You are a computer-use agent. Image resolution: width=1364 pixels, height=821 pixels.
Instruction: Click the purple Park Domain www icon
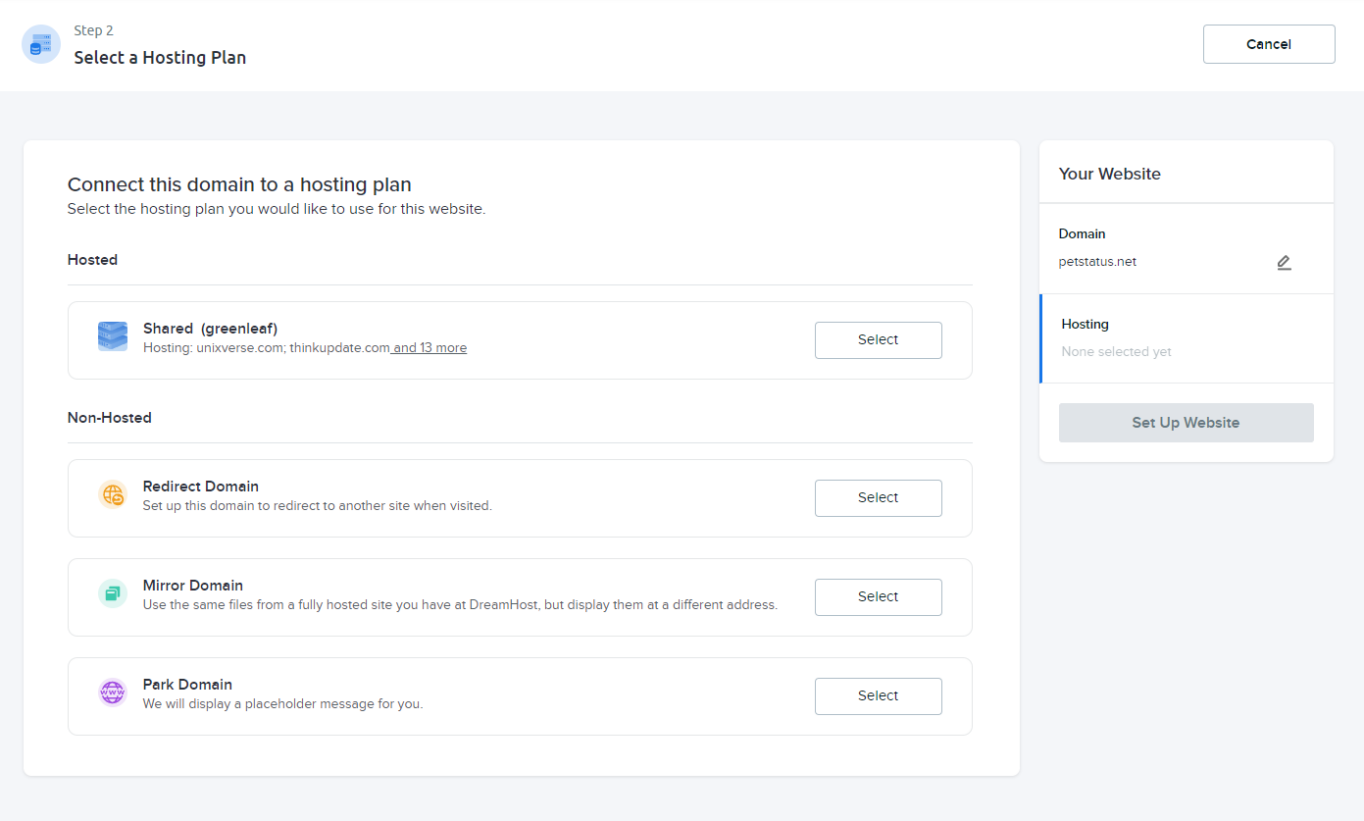(x=112, y=691)
